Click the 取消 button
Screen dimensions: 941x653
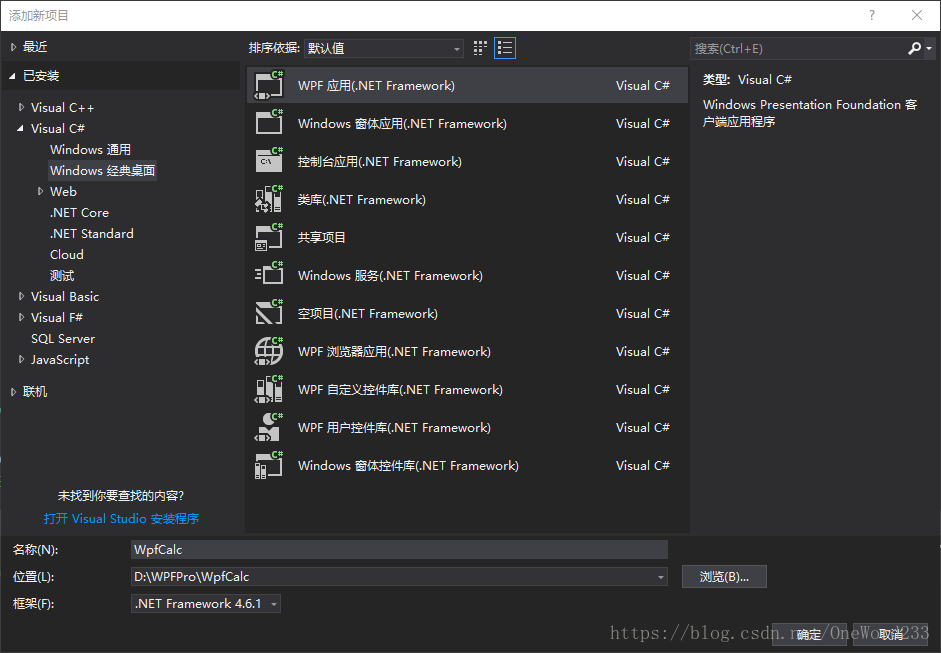[x=891, y=634]
